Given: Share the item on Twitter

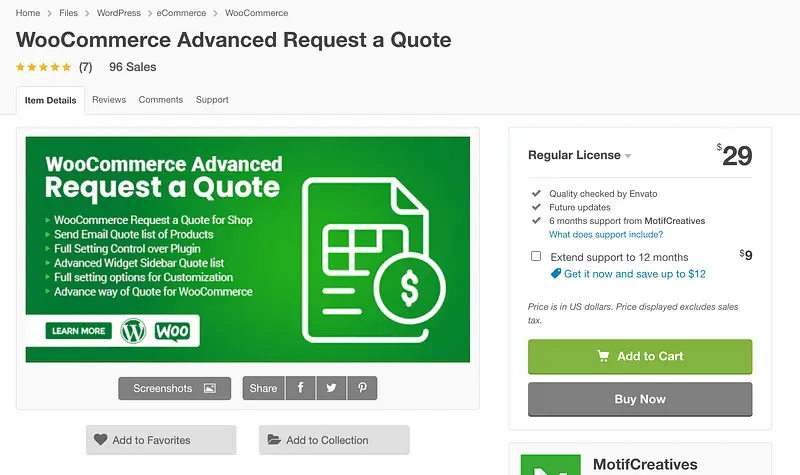Looking at the screenshot, I should (x=331, y=388).
